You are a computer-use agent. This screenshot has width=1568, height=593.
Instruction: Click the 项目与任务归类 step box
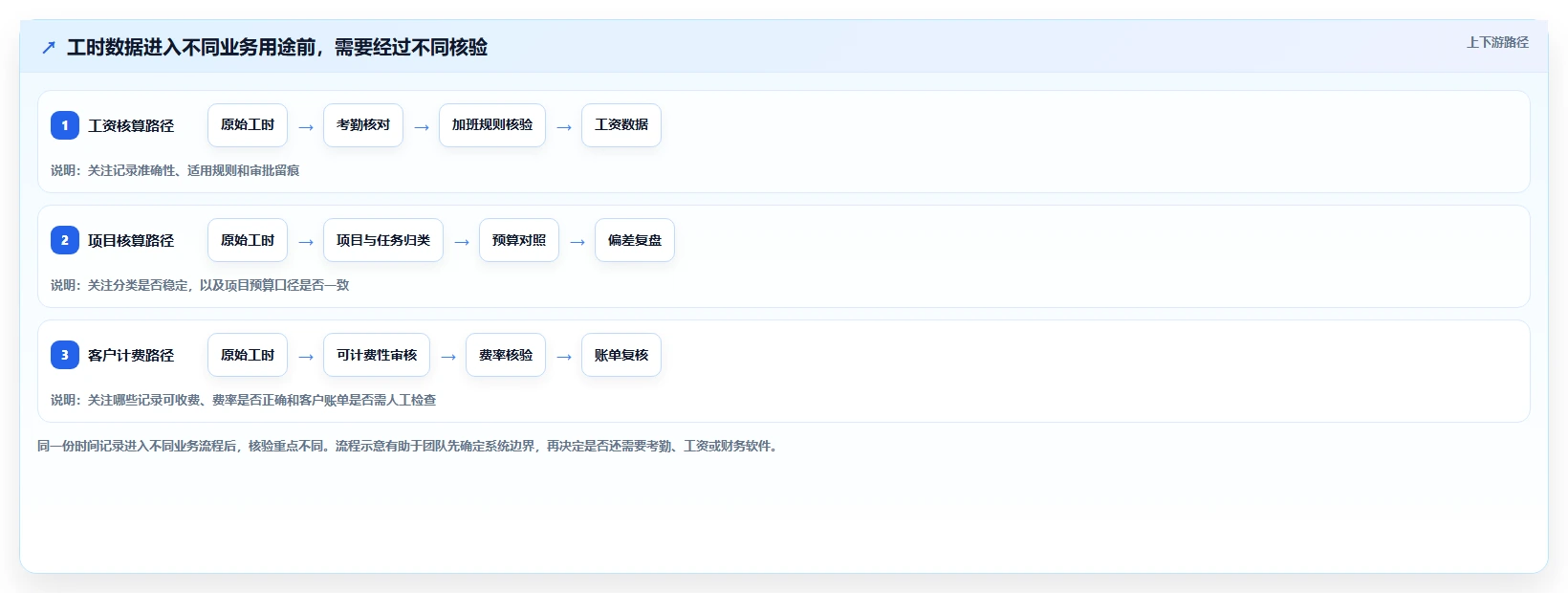[383, 240]
